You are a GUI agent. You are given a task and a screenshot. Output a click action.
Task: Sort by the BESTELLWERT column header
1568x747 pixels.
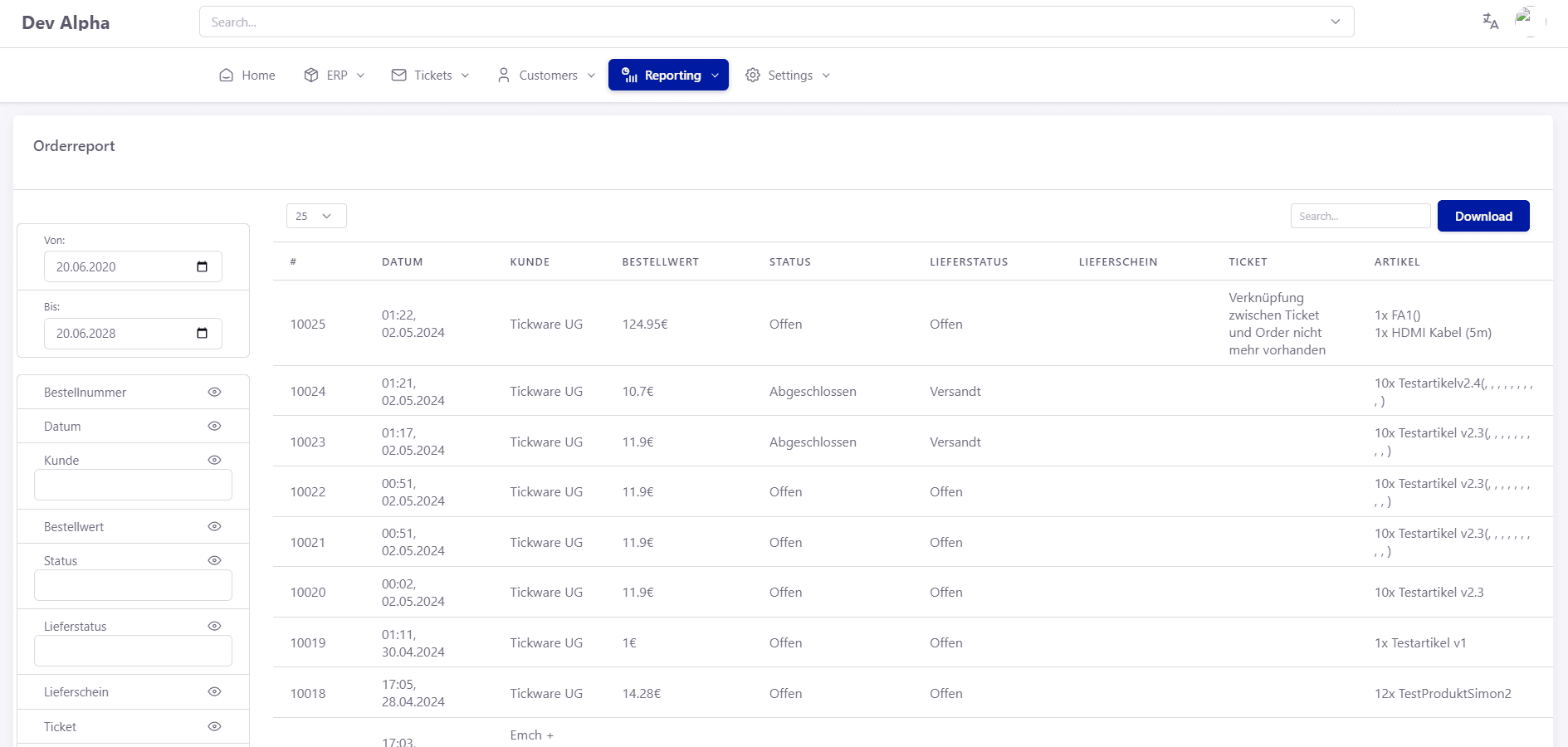(x=661, y=261)
